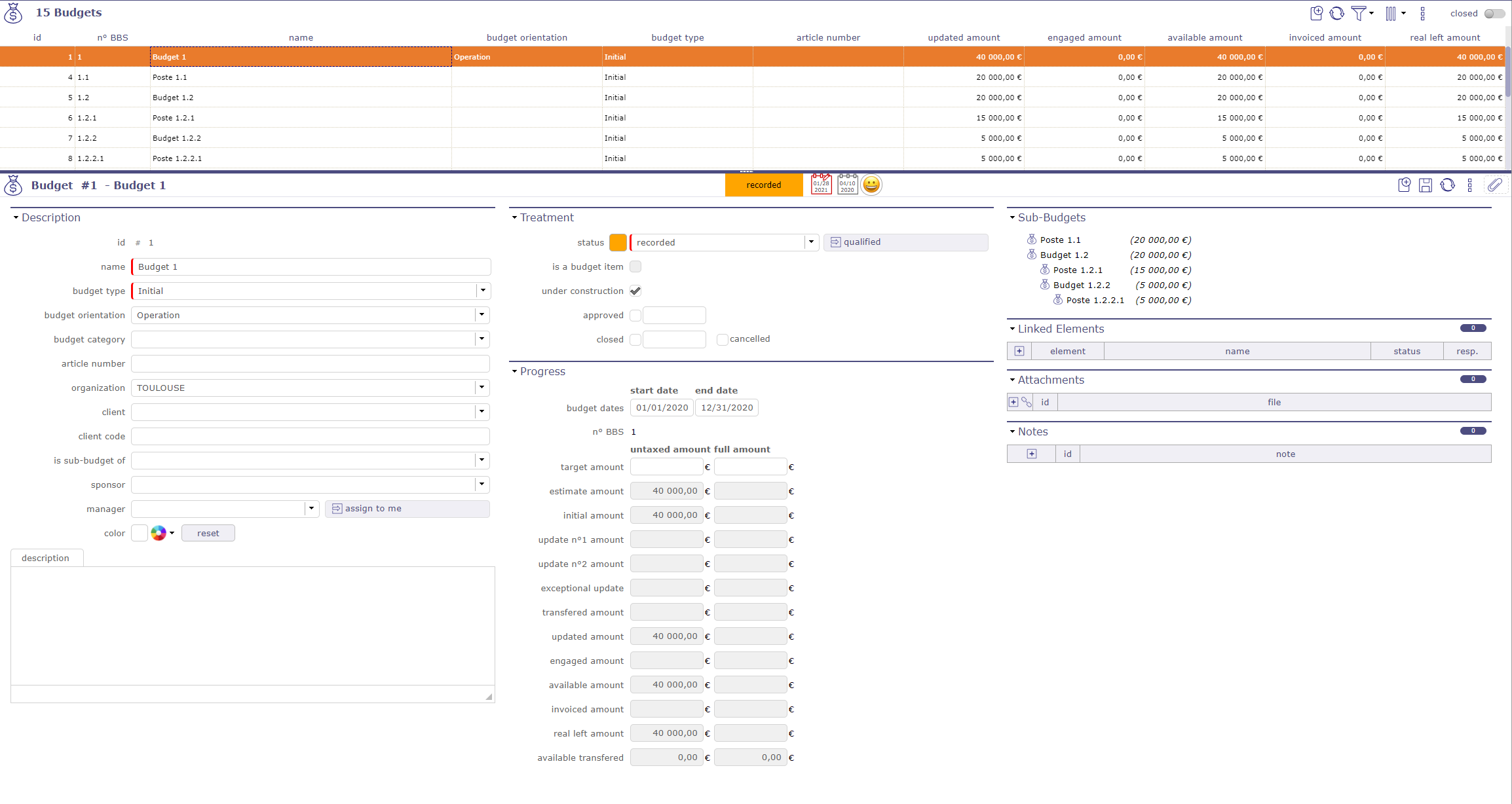Select the description tab

(46, 558)
